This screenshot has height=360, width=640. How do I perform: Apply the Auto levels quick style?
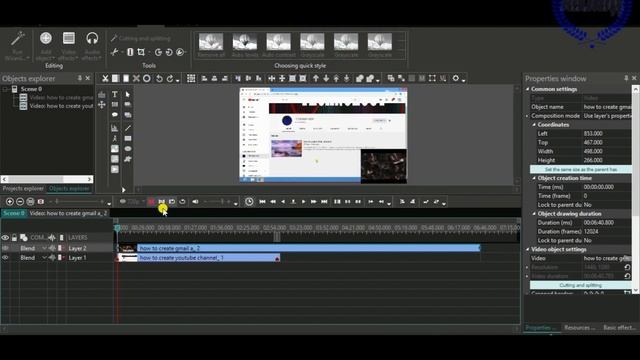(x=245, y=45)
